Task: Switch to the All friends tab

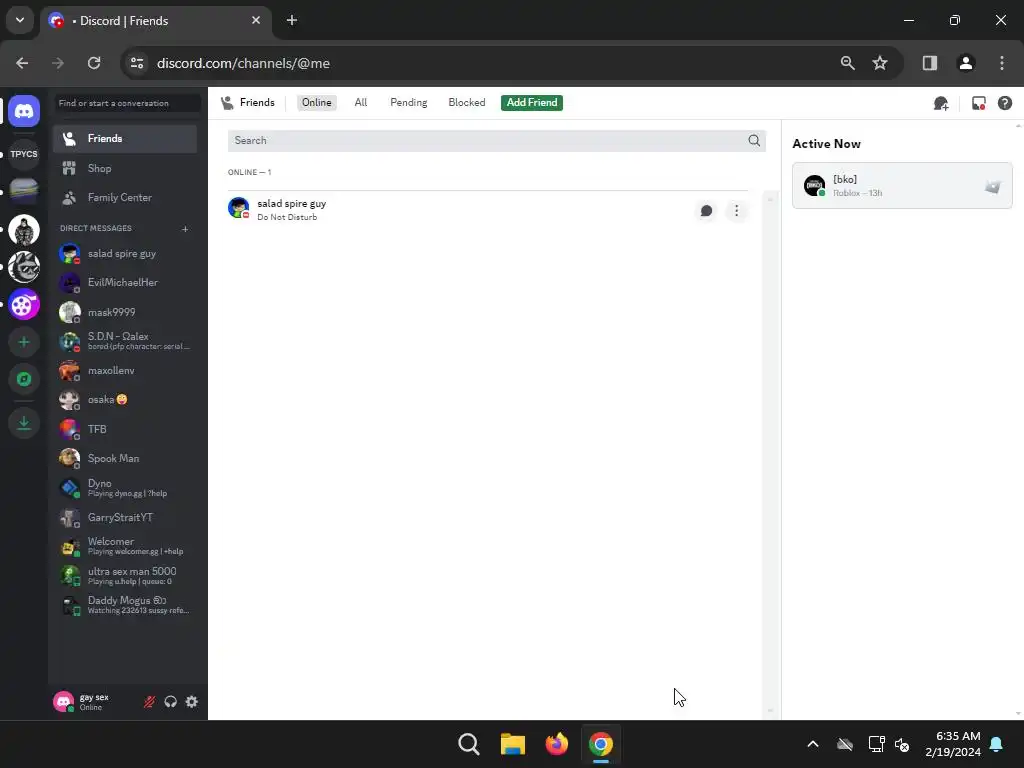Action: pyautogui.click(x=360, y=103)
